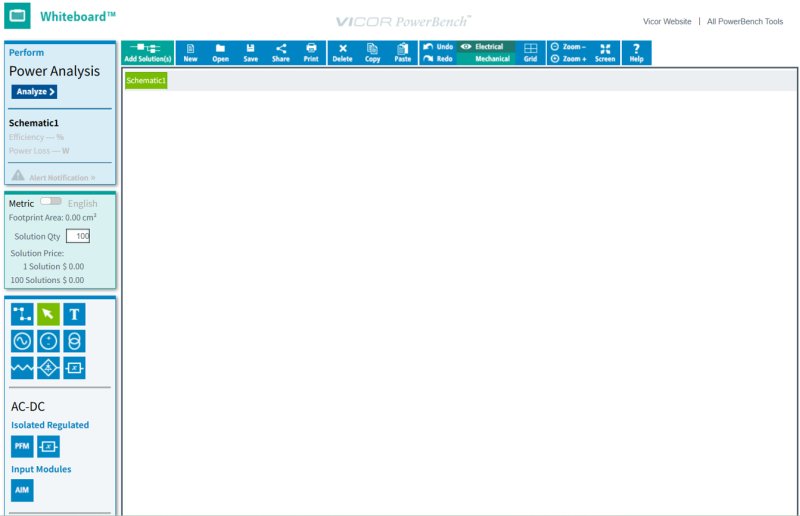
Task: Open the Alert Notification link
Action: click(x=62, y=178)
